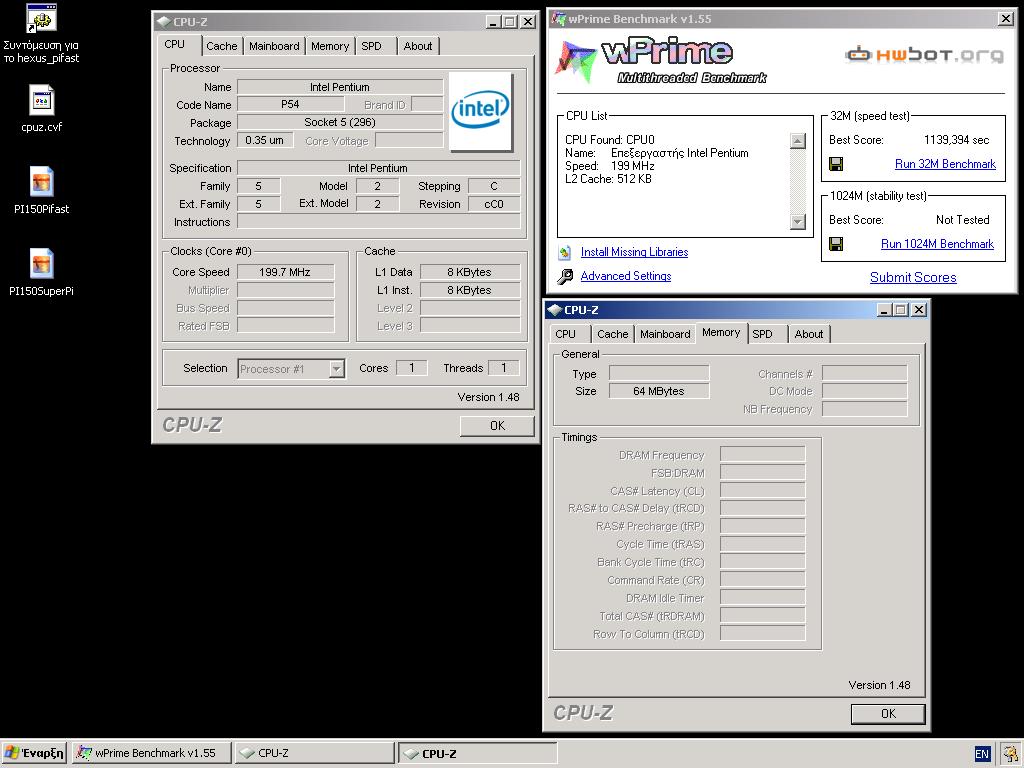The width and height of the screenshot is (1024, 768).
Task: Close the back CPU-Z CPU window
Action: (528, 22)
